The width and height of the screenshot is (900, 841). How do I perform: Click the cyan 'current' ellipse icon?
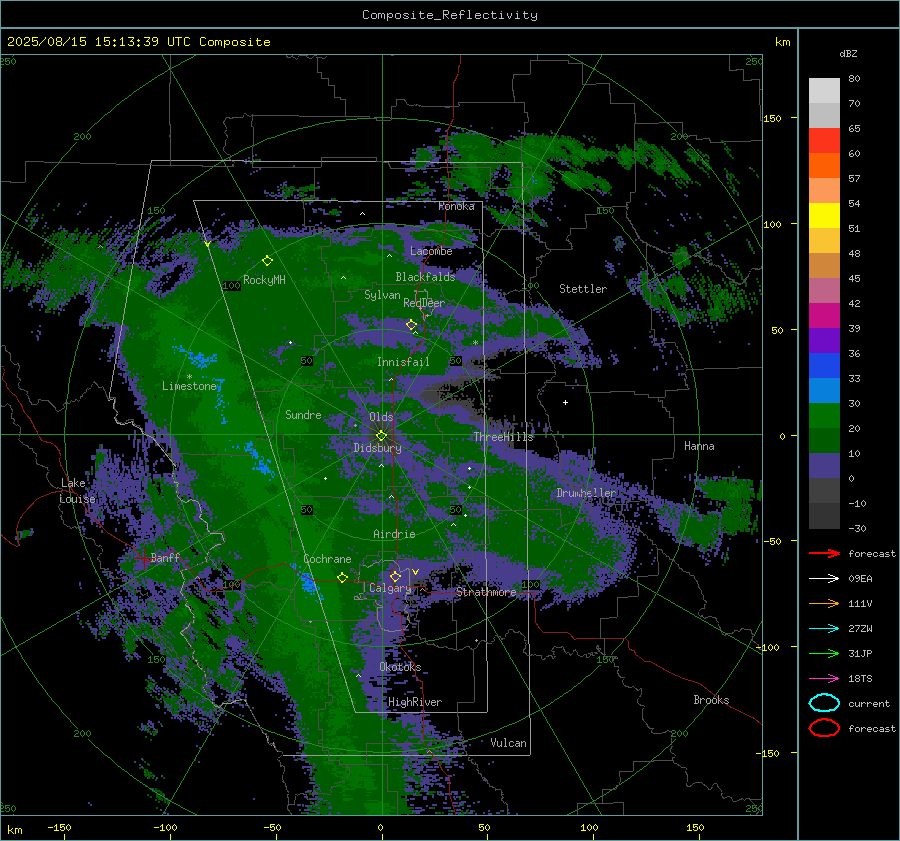click(x=824, y=703)
